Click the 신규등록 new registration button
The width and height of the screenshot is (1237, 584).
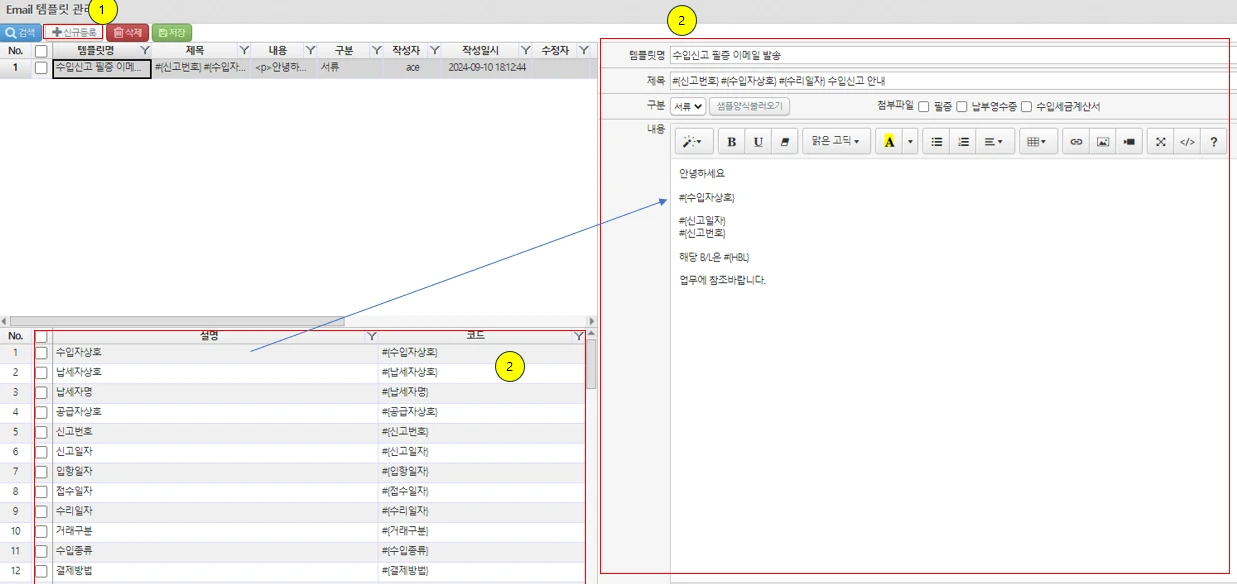coord(74,32)
